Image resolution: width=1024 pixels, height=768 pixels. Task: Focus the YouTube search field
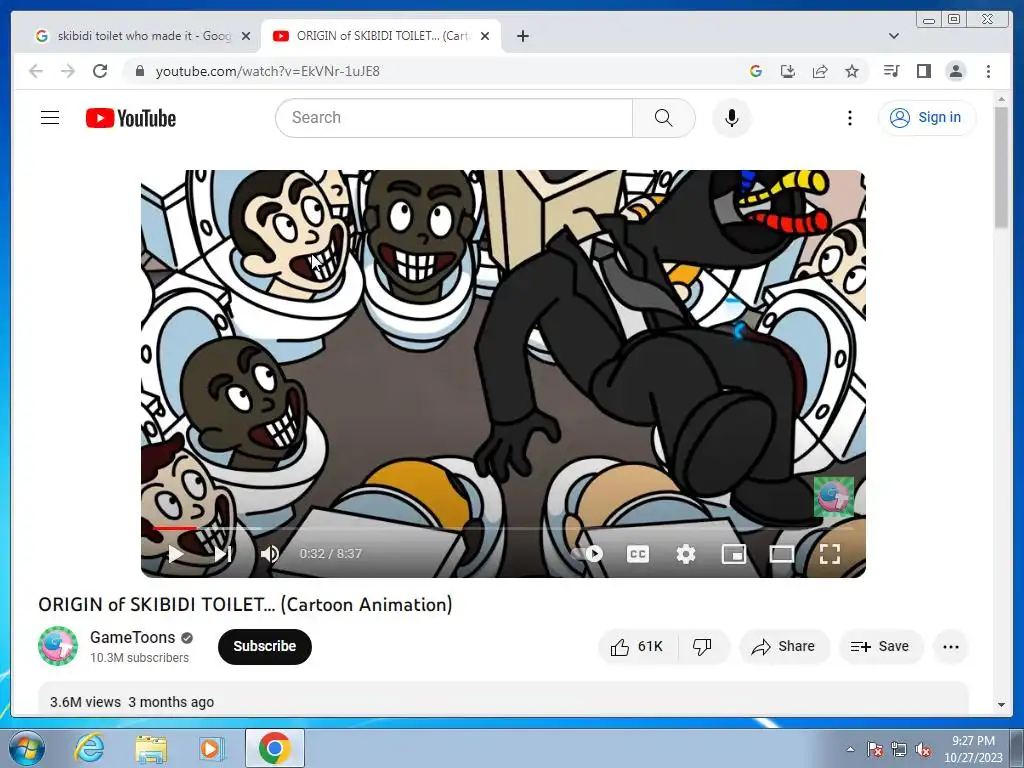pos(454,118)
